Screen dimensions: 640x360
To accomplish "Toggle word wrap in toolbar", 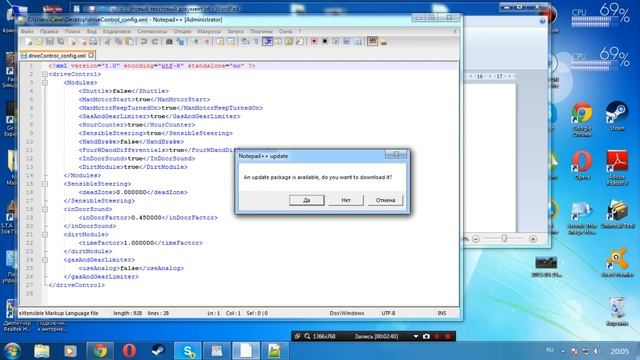I will pos(245,42).
